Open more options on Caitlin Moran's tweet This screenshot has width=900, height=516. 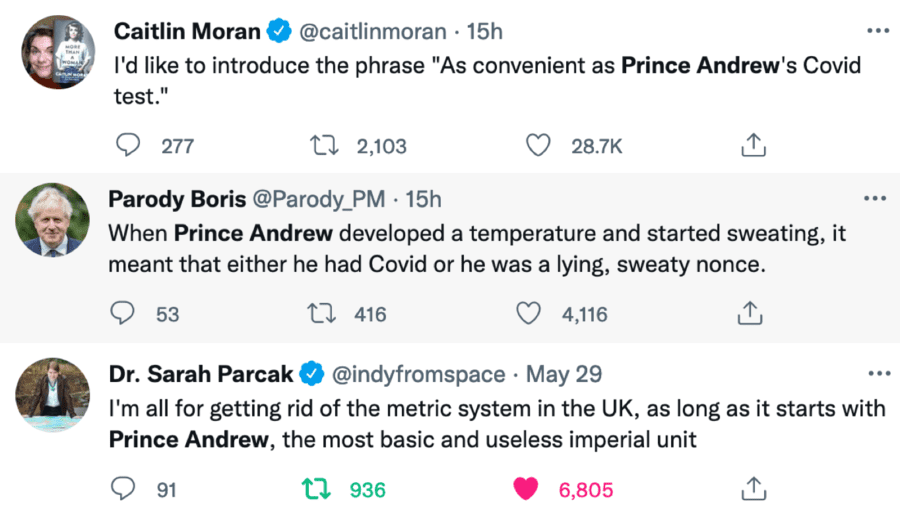coord(877,31)
